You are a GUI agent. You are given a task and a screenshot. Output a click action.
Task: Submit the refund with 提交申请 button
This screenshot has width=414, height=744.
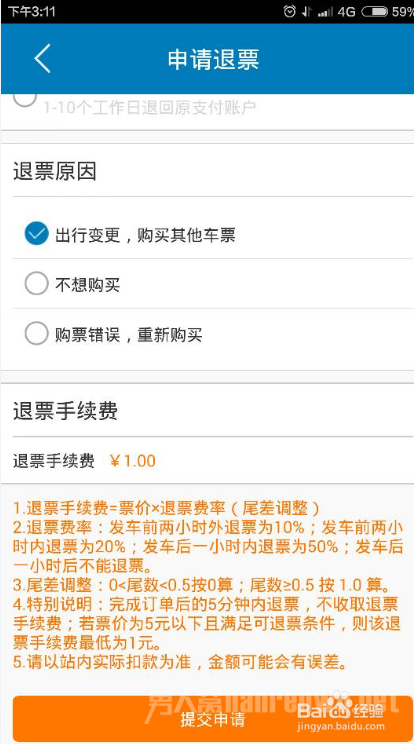click(x=212, y=718)
